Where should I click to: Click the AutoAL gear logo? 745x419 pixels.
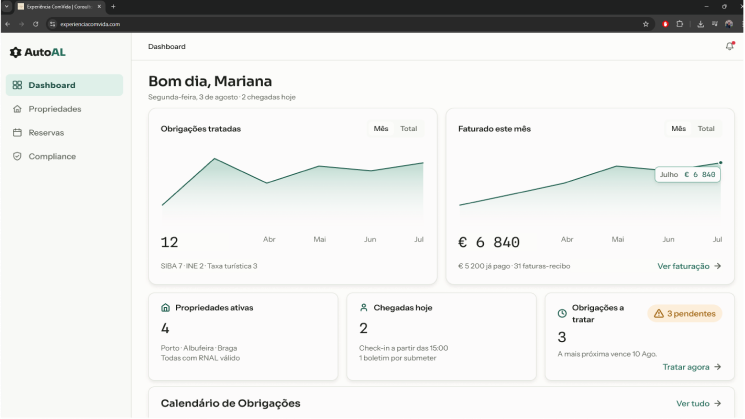(x=16, y=52)
